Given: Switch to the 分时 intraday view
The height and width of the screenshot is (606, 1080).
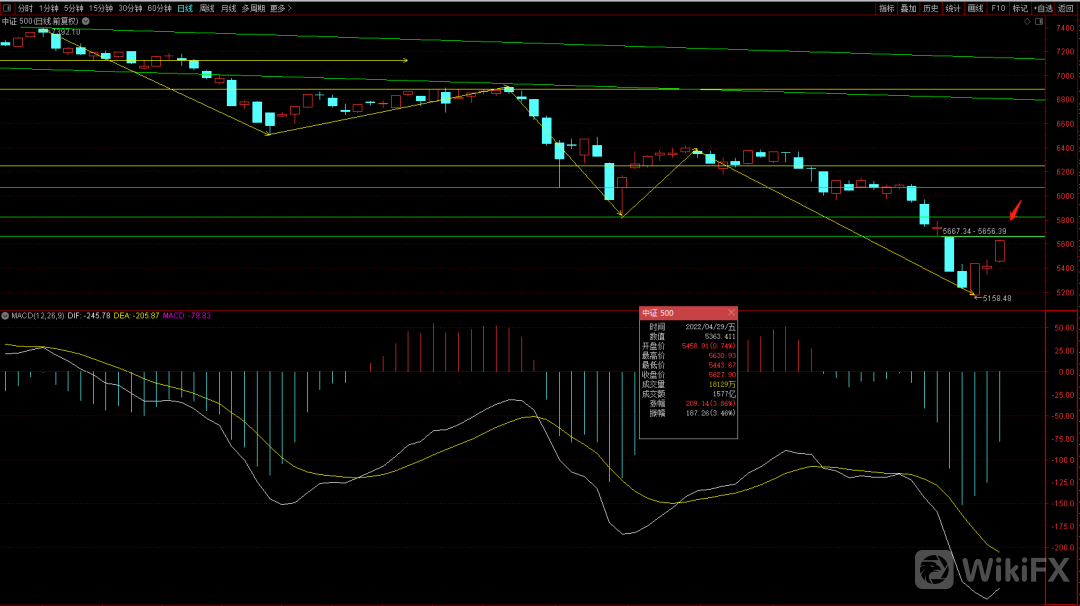Looking at the screenshot, I should click(25, 8).
